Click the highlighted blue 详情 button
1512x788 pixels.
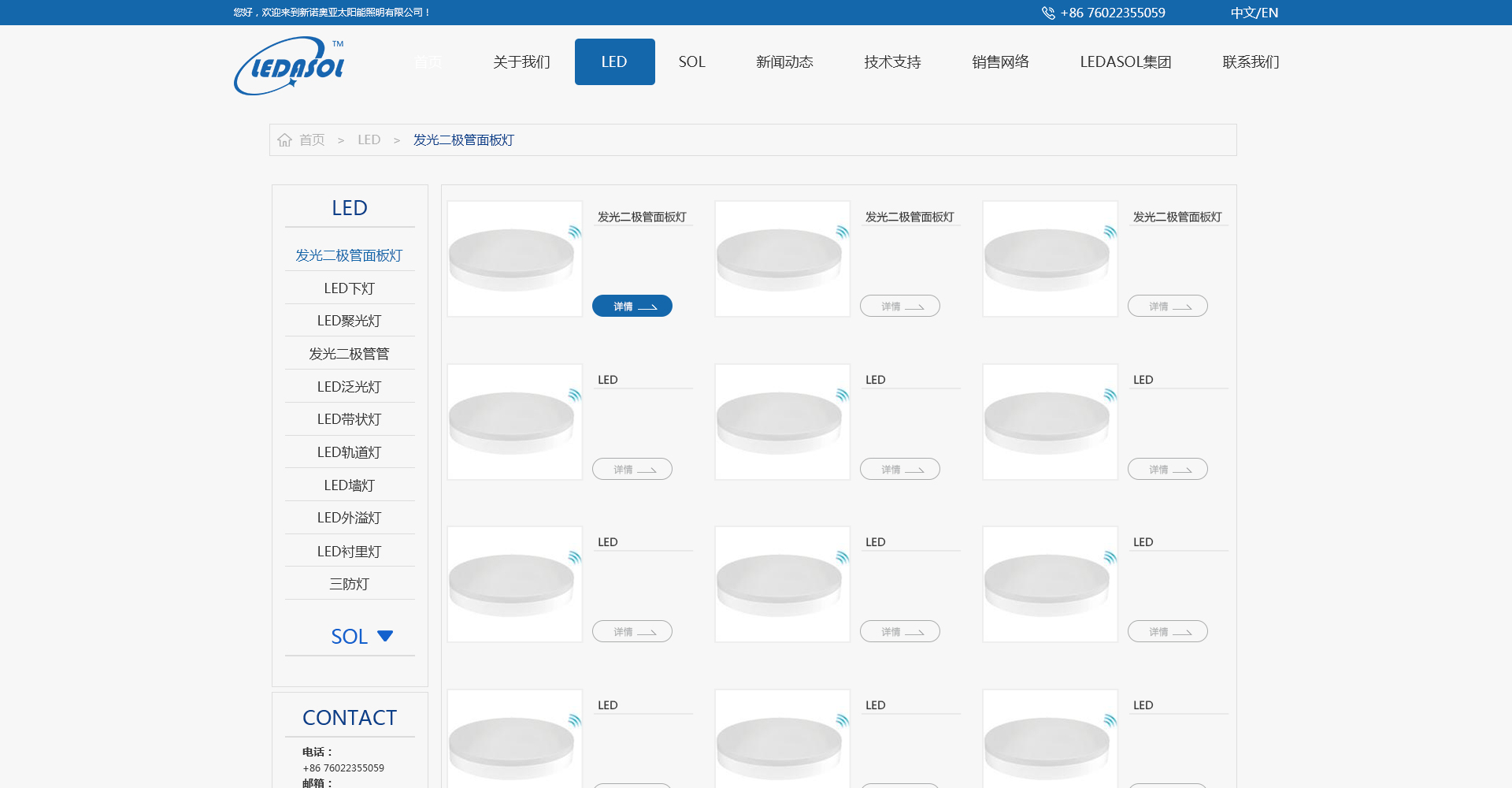(x=632, y=306)
